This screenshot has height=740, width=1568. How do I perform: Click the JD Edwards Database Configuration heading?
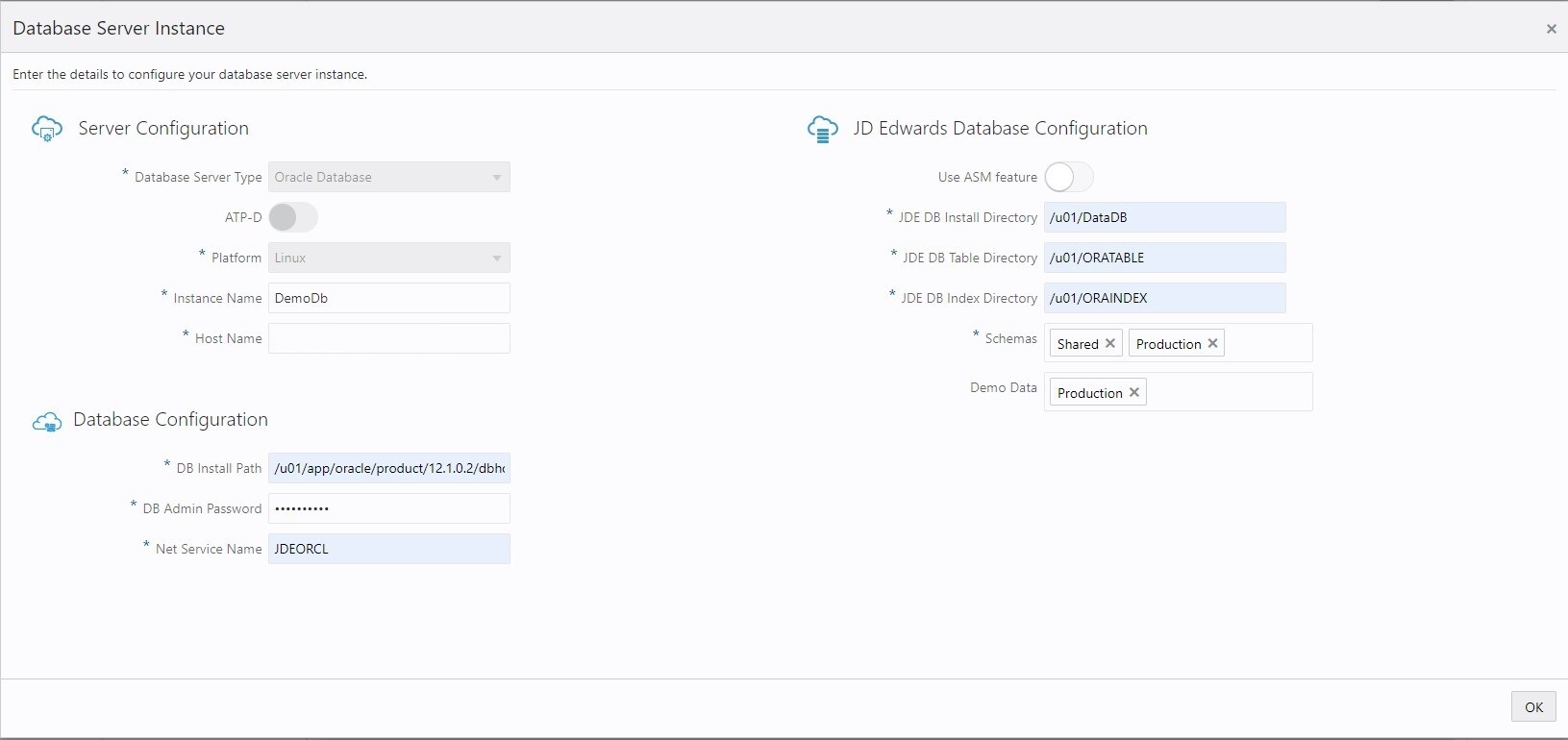pos(1000,129)
